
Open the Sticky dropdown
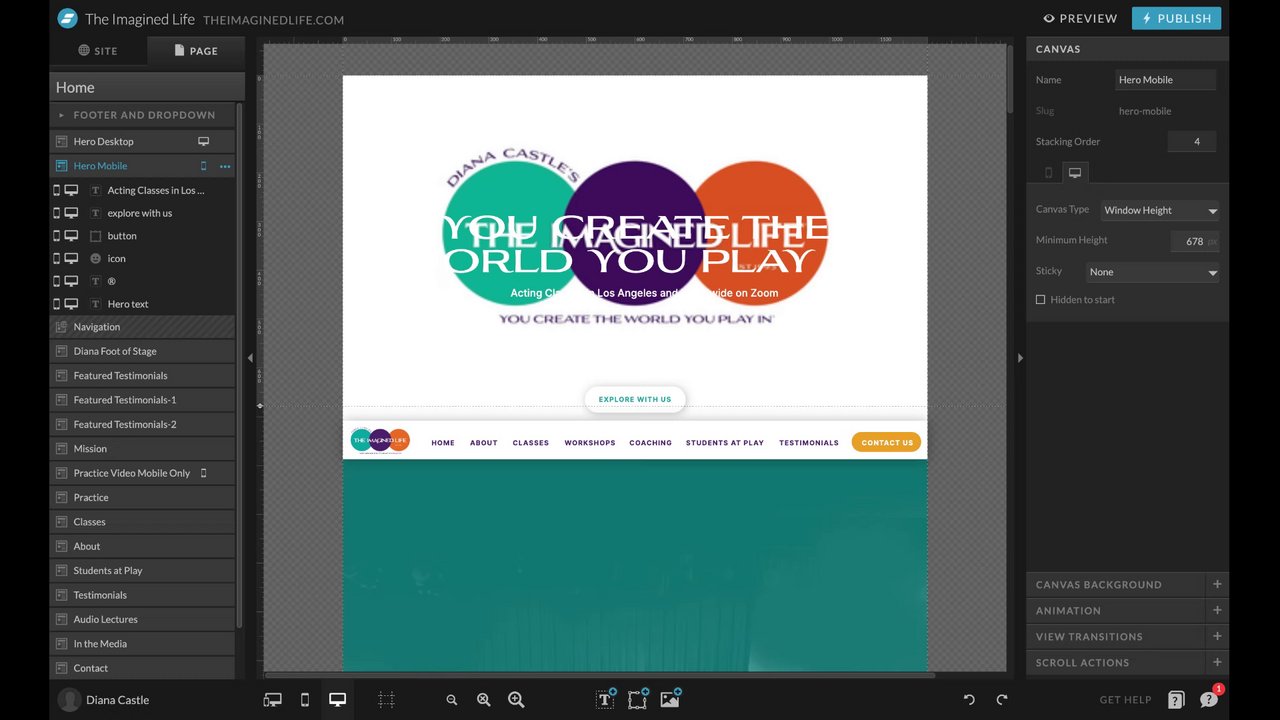pyautogui.click(x=1153, y=272)
